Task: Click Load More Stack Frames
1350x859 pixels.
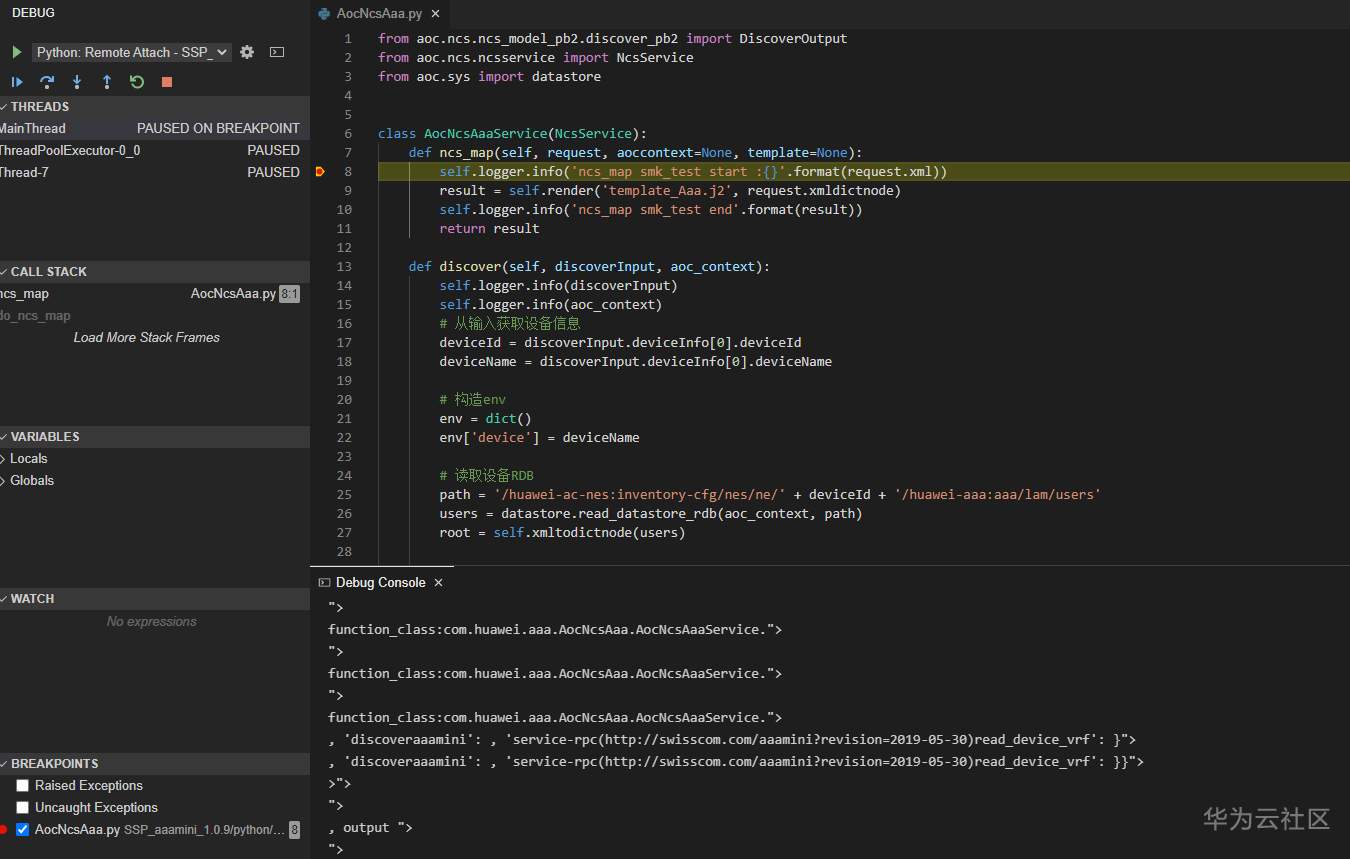Action: pyautogui.click(x=146, y=338)
